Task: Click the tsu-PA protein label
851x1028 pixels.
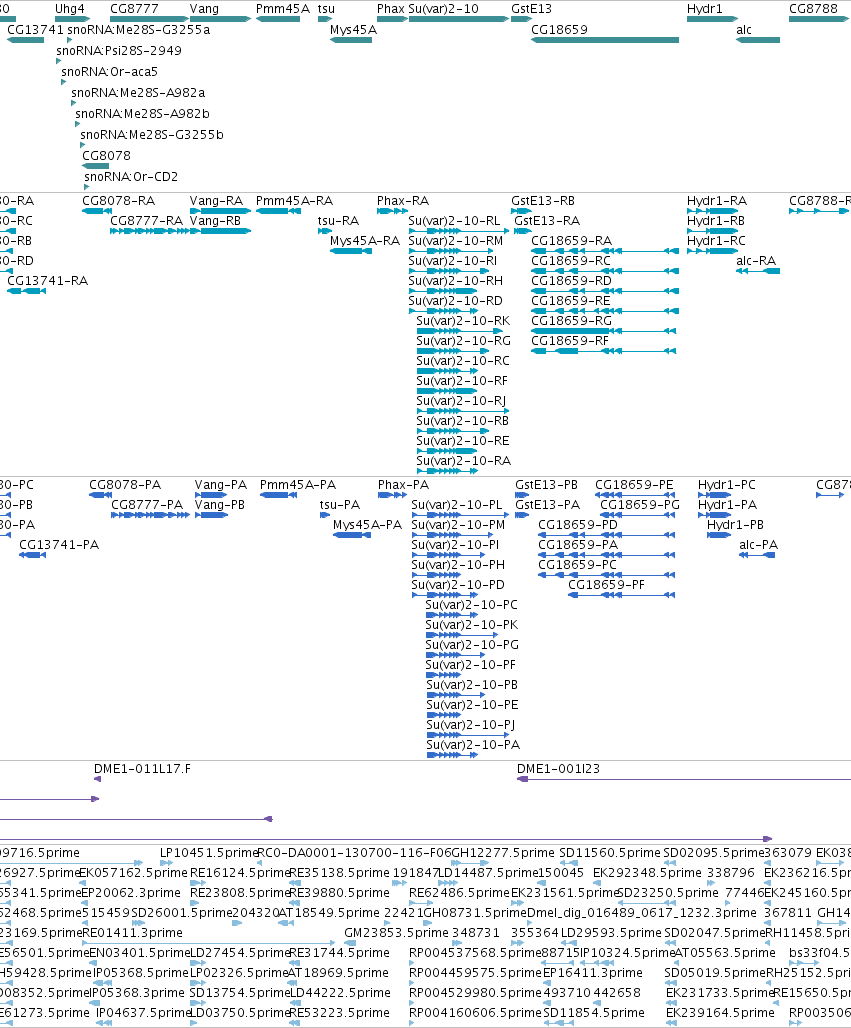Action: tap(340, 505)
